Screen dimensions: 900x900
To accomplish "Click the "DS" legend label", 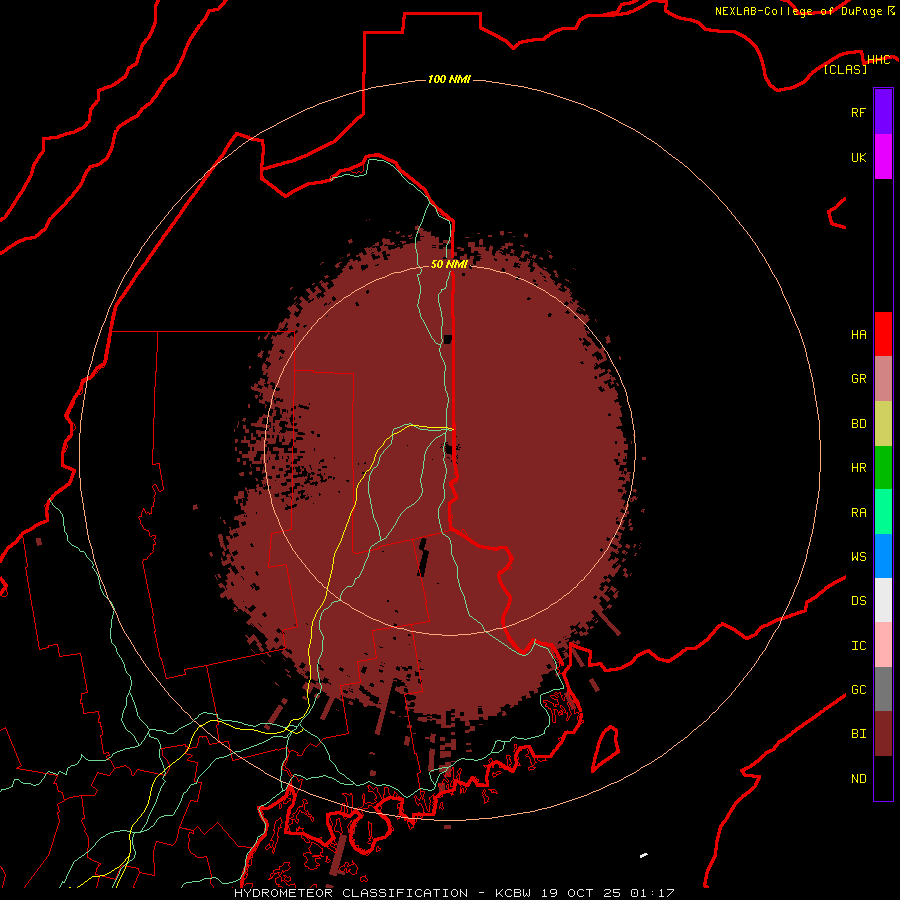I will 858,601.
